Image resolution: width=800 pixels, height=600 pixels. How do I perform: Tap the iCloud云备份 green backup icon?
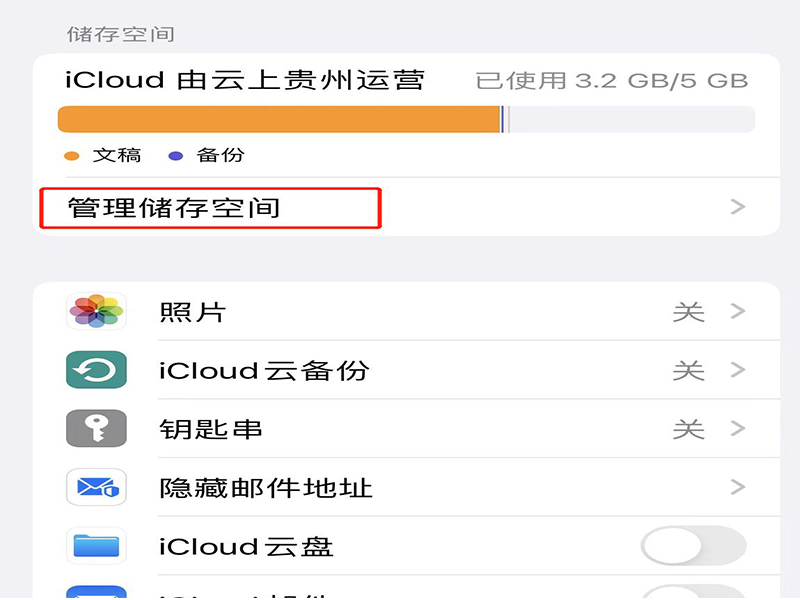[x=96, y=370]
